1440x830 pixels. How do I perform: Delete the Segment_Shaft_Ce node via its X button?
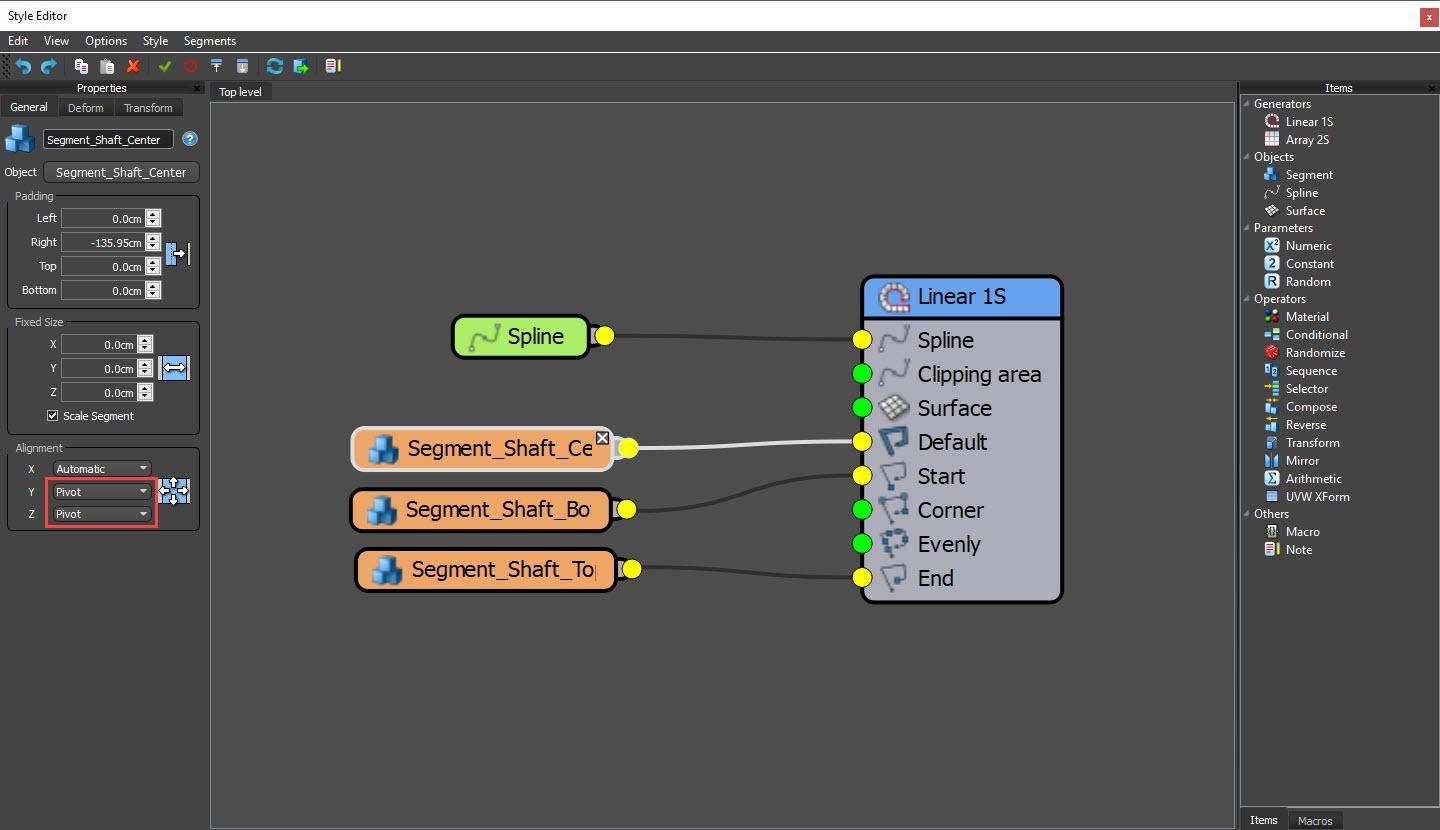602,438
